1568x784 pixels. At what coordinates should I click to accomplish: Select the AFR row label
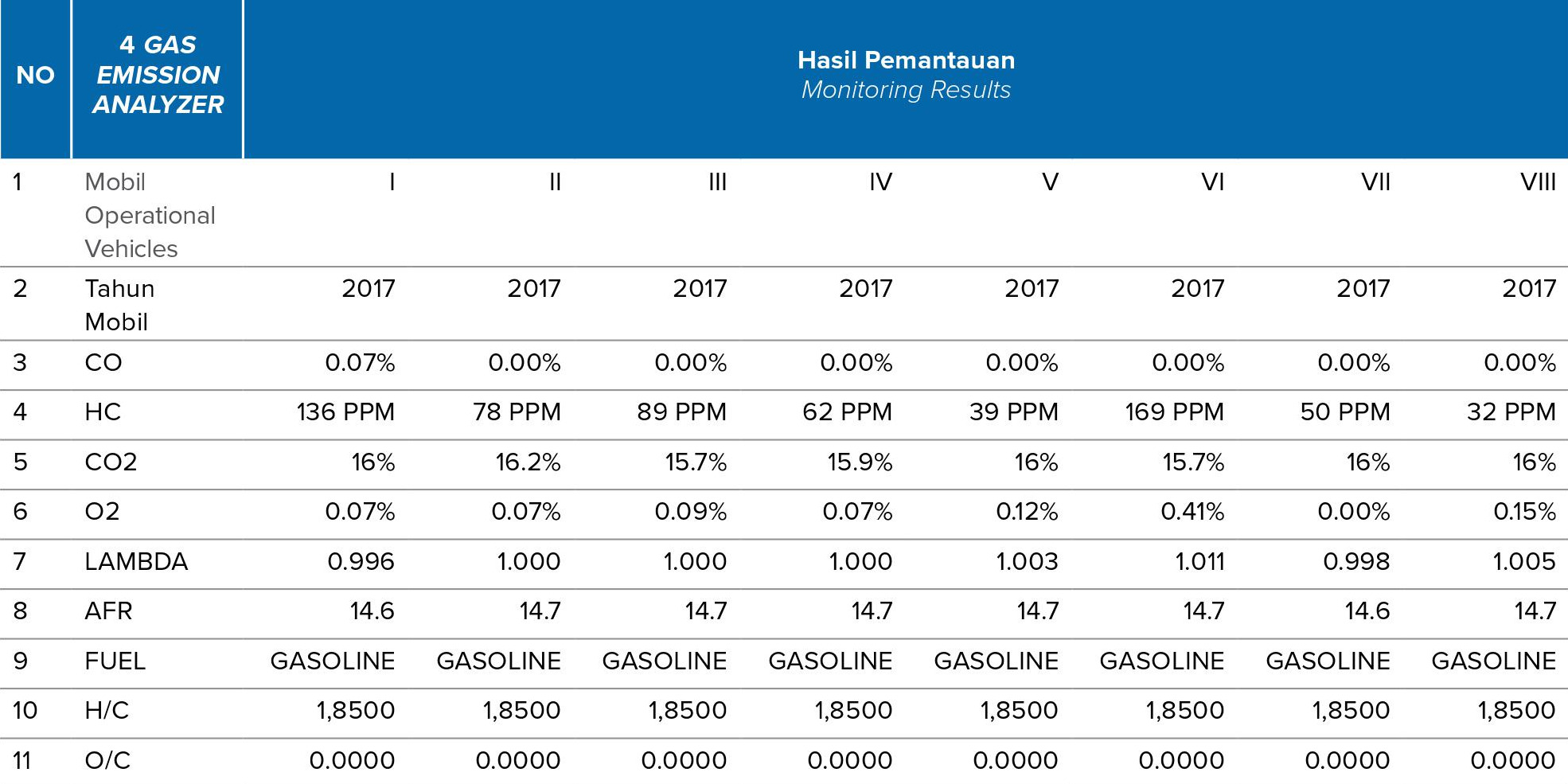(108, 611)
